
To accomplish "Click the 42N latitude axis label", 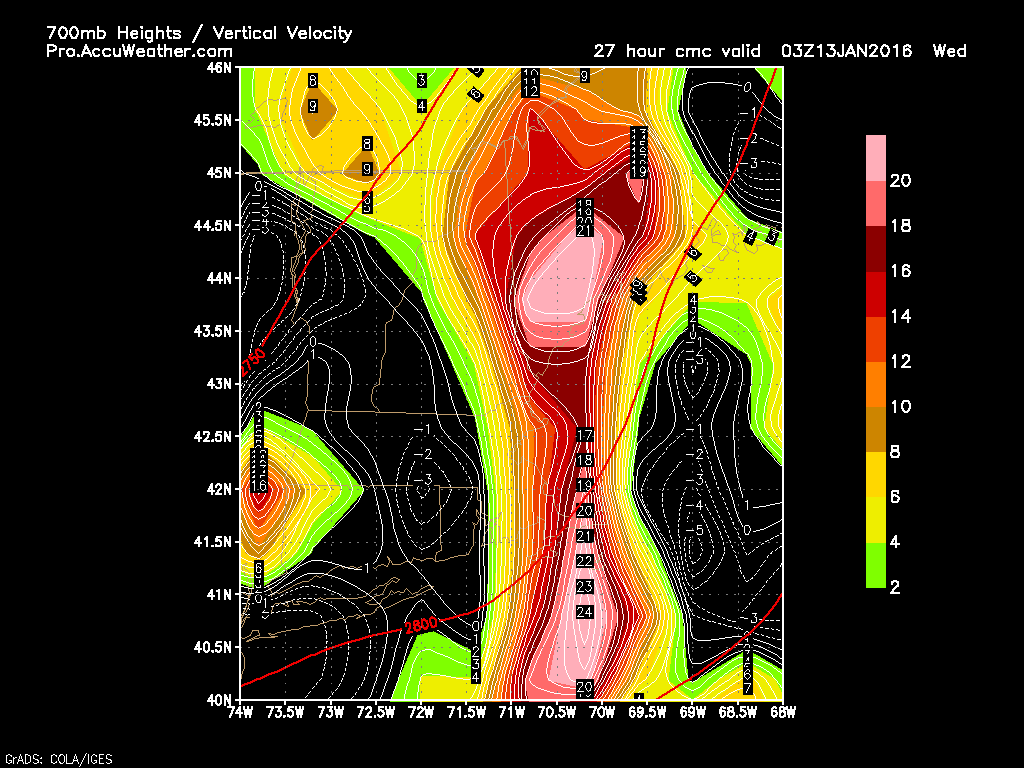I will pos(220,489).
